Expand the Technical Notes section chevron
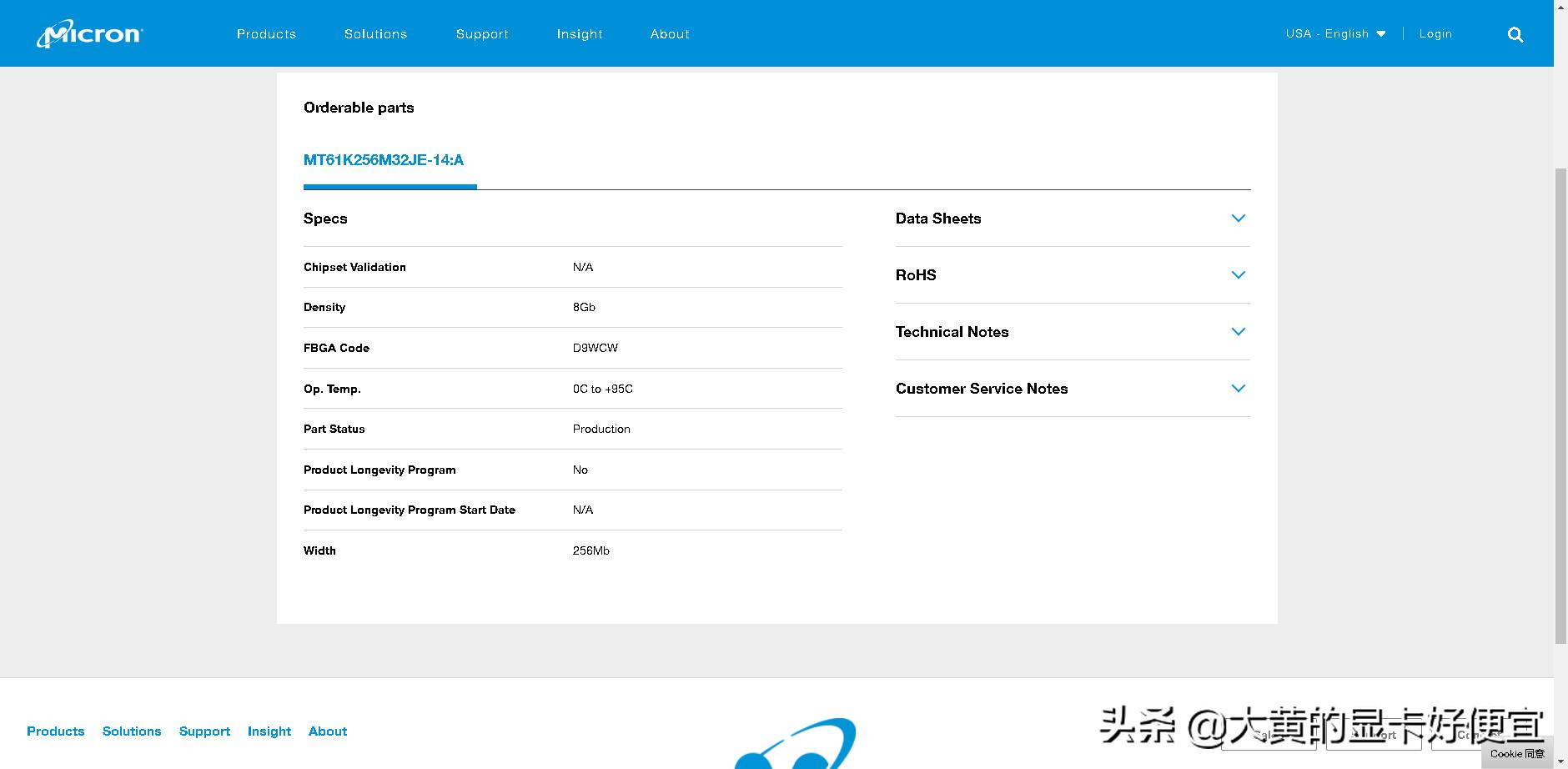This screenshot has height=769, width=1568. point(1239,332)
